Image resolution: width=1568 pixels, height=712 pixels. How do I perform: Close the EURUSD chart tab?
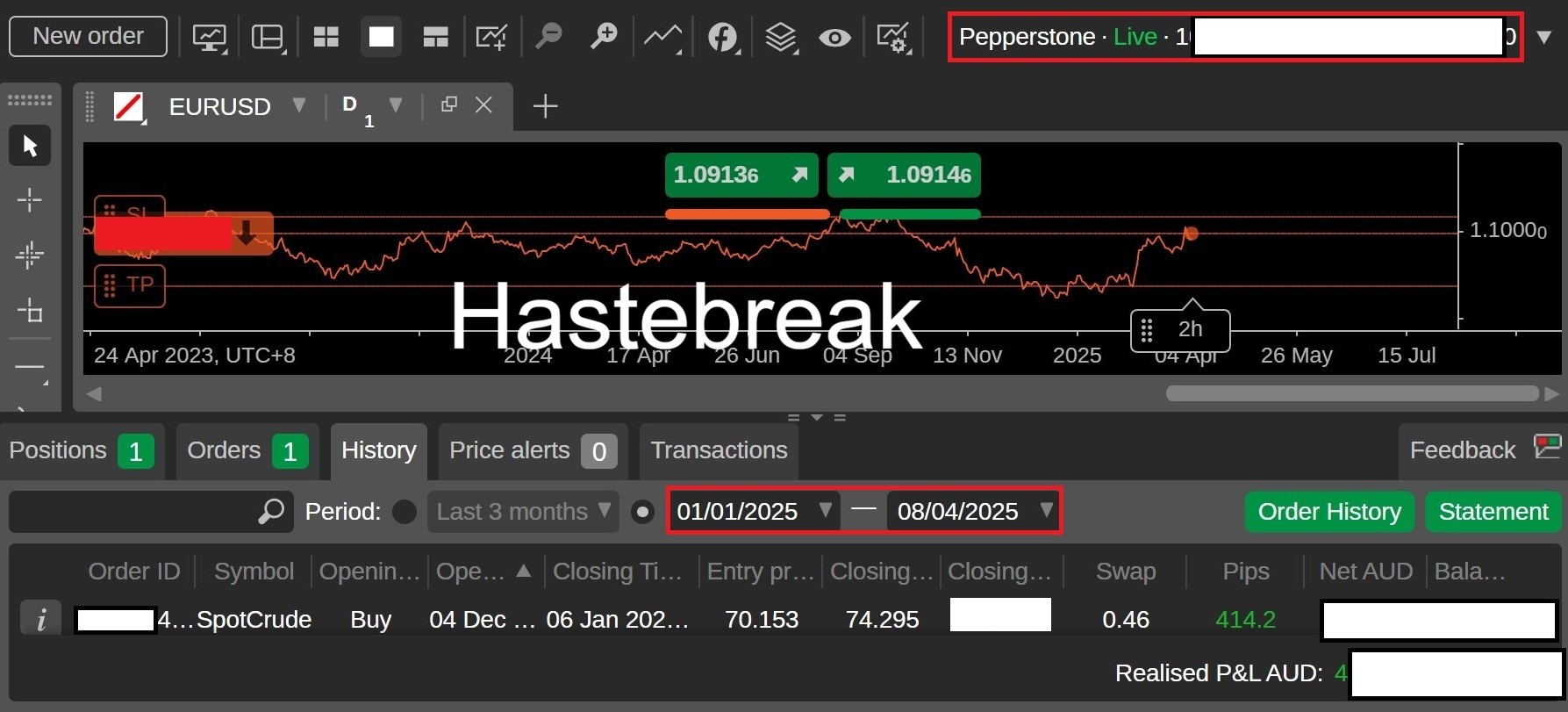click(x=483, y=104)
